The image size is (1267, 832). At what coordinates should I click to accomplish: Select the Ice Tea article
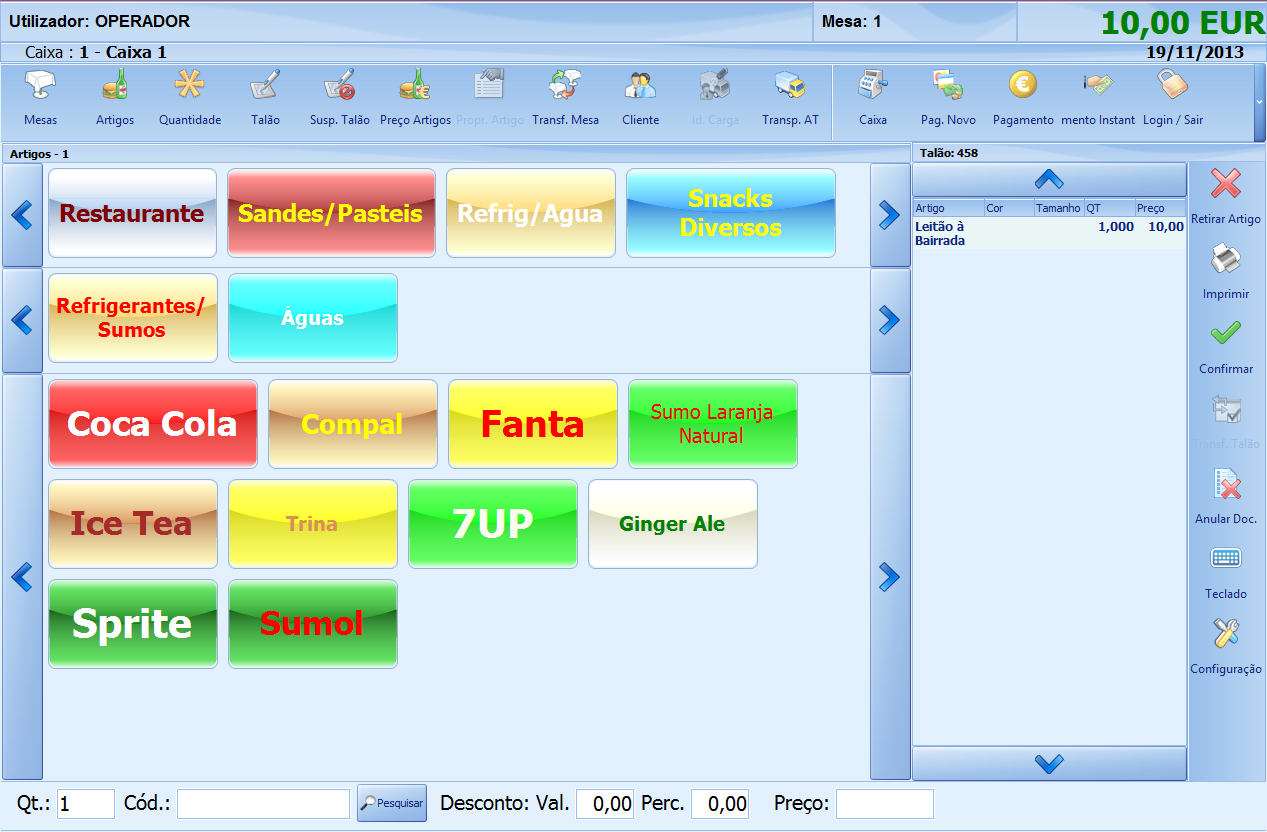[132, 524]
